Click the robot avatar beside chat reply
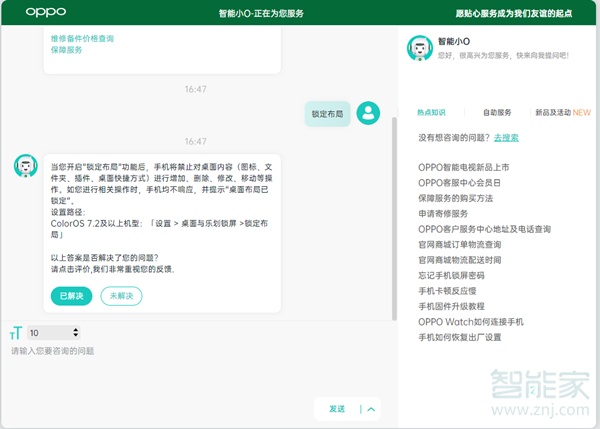This screenshot has height=429, width=600. (x=26, y=166)
